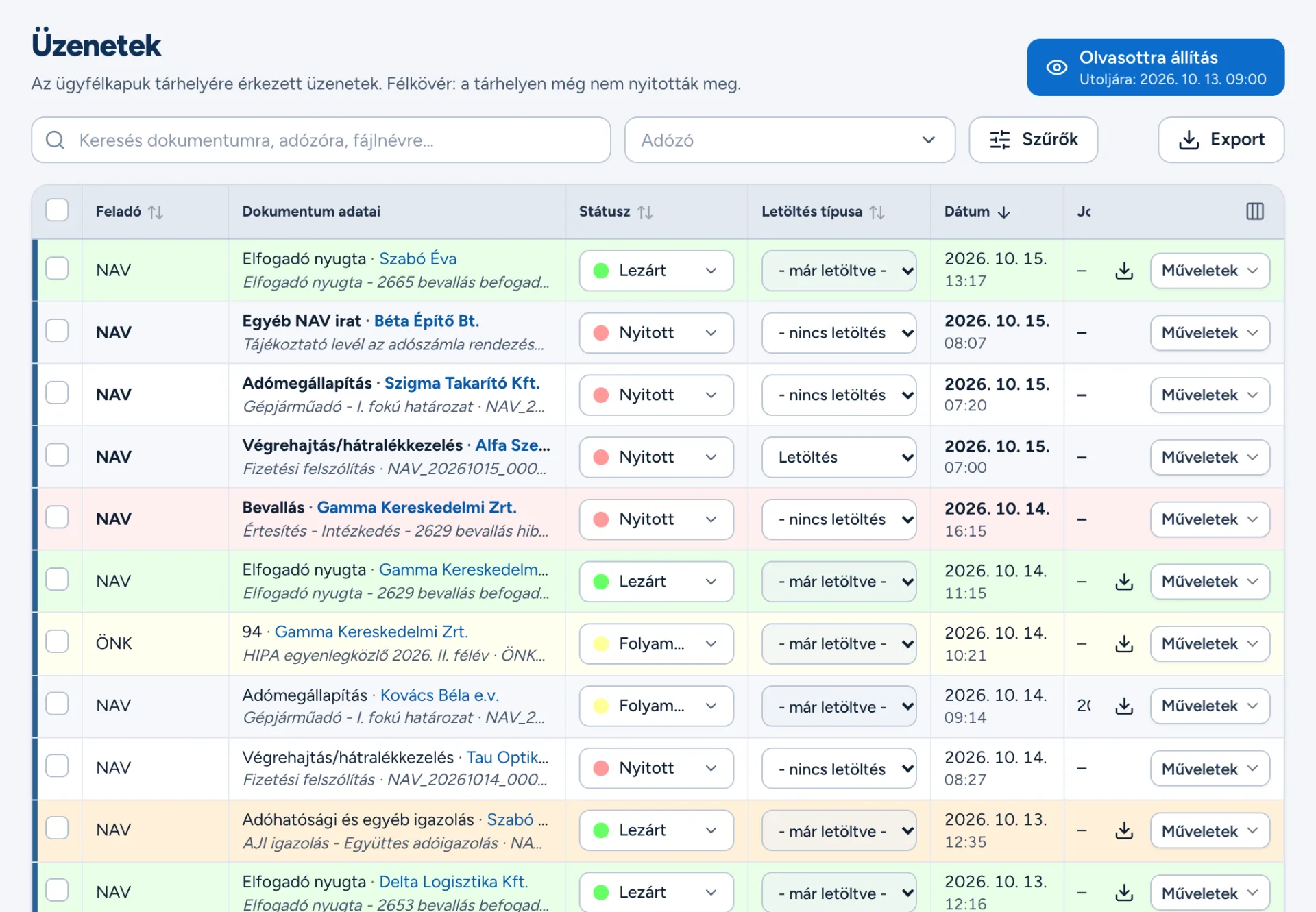The image size is (1316, 912).
Task: Open the Szűrők filters button
Action: point(1033,140)
